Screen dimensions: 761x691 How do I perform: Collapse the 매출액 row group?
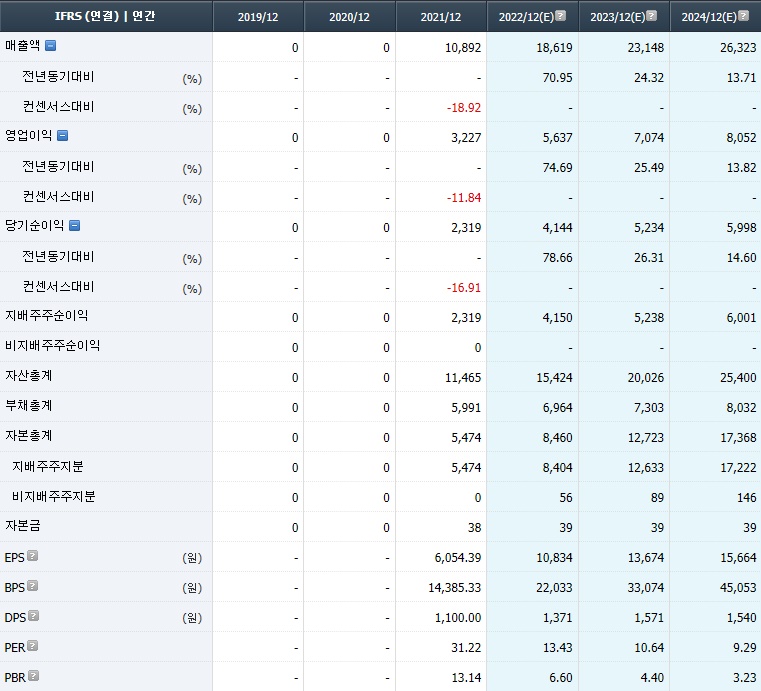[50, 46]
